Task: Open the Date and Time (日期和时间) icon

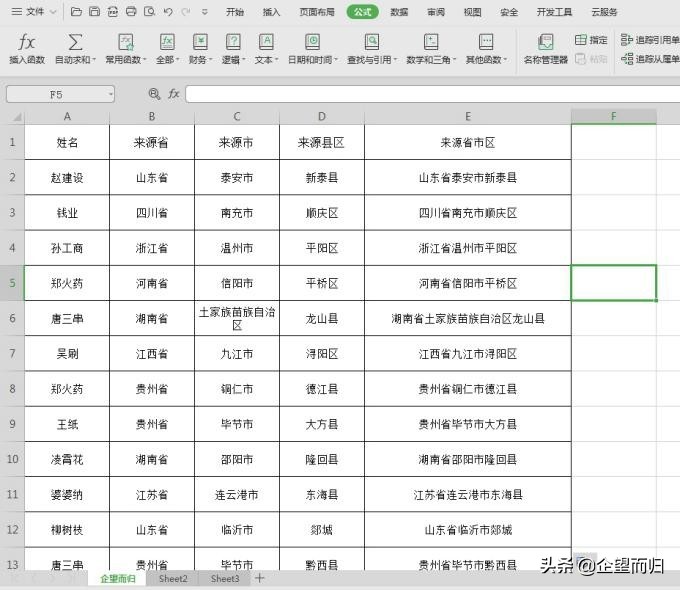Action: tap(312, 43)
